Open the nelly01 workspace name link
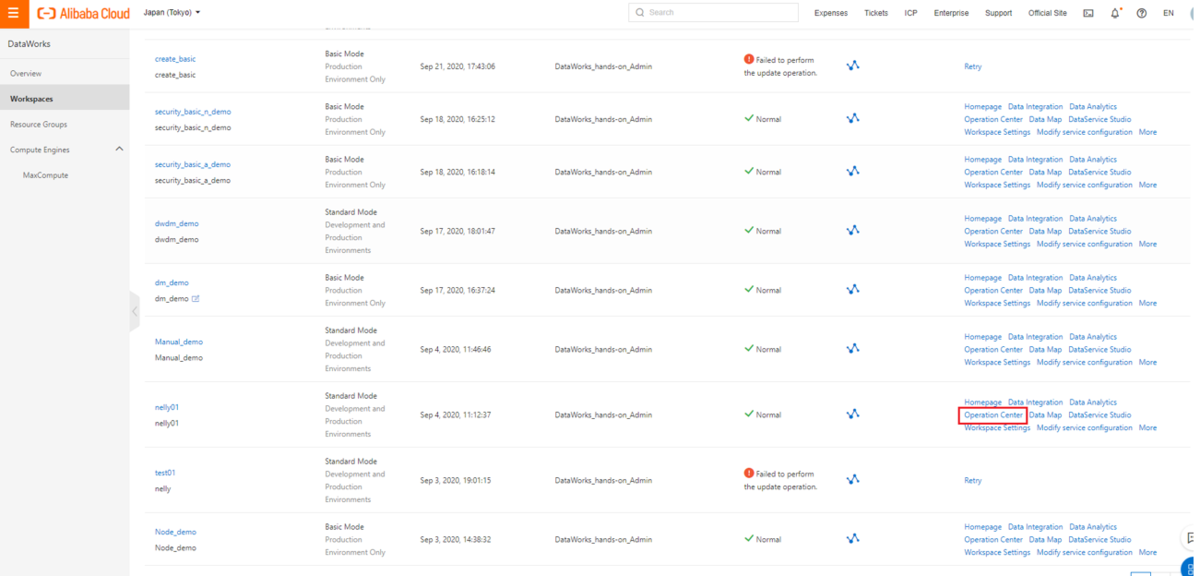This screenshot has width=1200, height=576. [x=167, y=407]
